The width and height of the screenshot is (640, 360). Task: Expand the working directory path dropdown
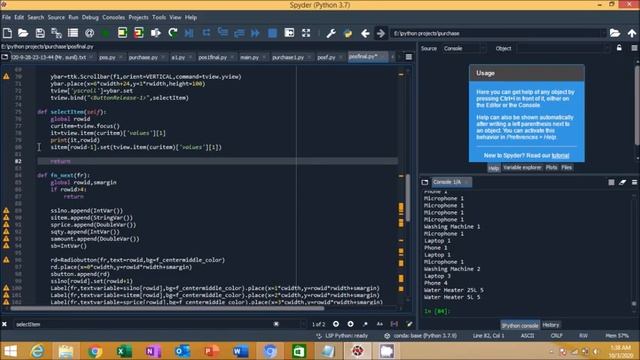tap(603, 33)
